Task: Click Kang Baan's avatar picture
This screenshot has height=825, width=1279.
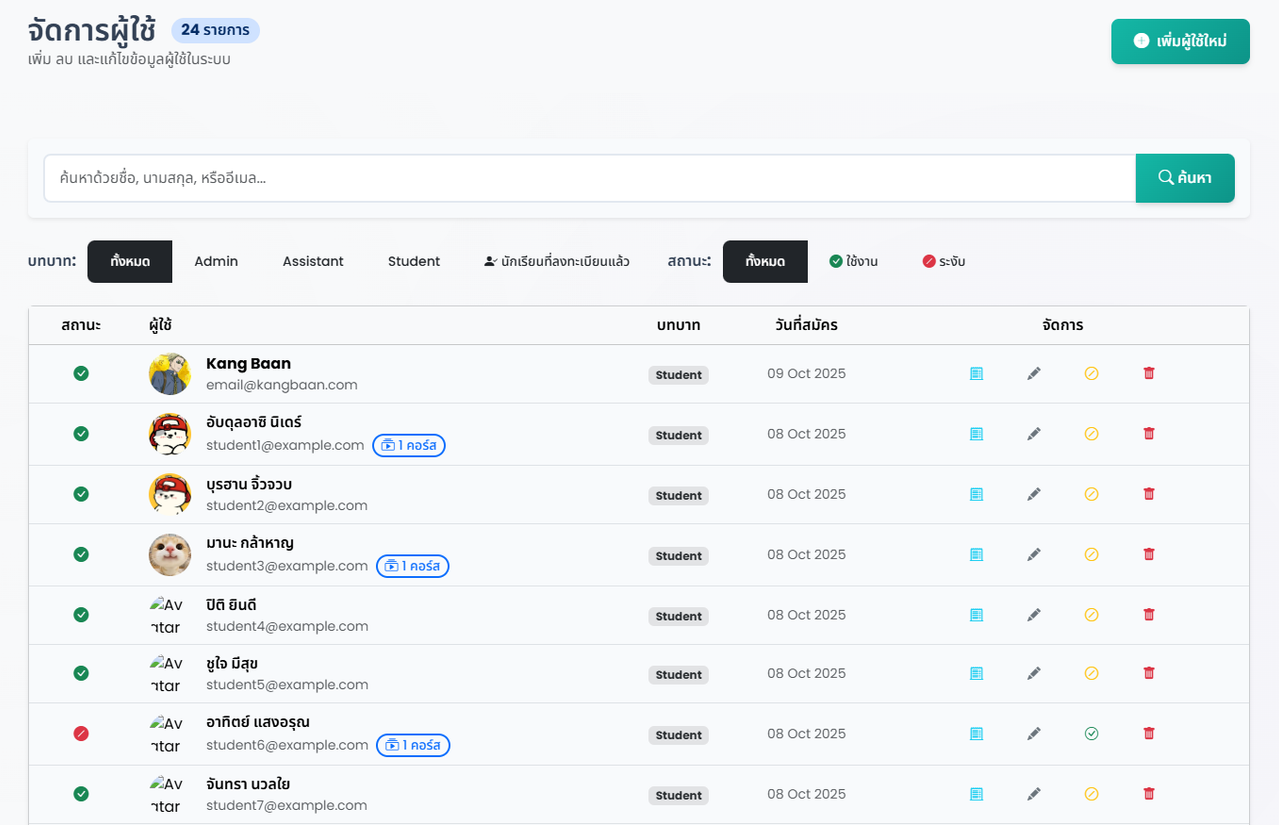Action: [170, 374]
